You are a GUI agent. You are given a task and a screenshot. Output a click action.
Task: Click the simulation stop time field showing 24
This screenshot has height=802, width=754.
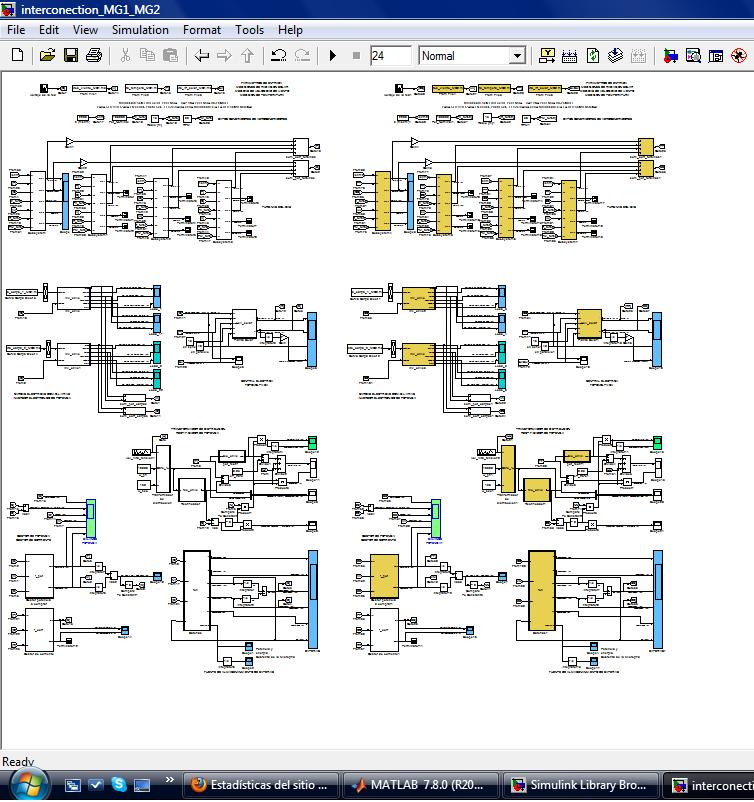tap(391, 55)
